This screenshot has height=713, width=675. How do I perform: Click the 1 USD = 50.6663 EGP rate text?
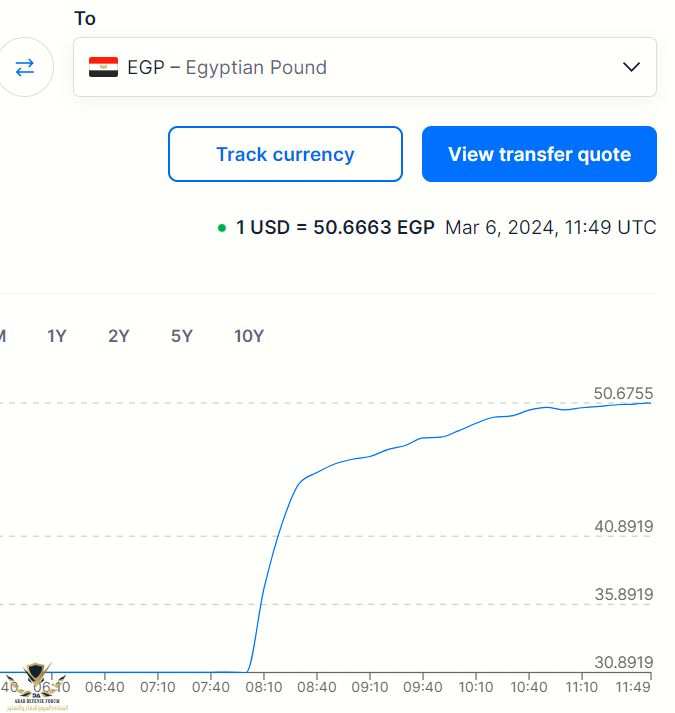coord(335,227)
